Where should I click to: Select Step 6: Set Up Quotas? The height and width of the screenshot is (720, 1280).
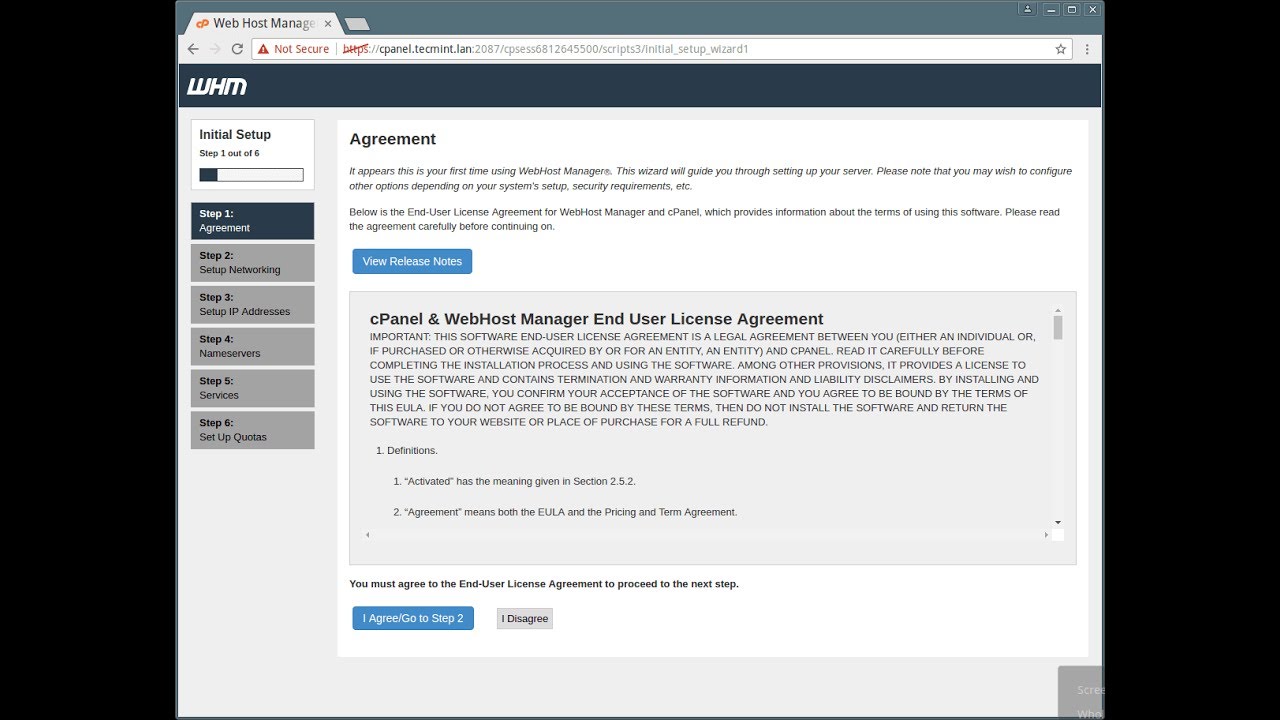(252, 431)
